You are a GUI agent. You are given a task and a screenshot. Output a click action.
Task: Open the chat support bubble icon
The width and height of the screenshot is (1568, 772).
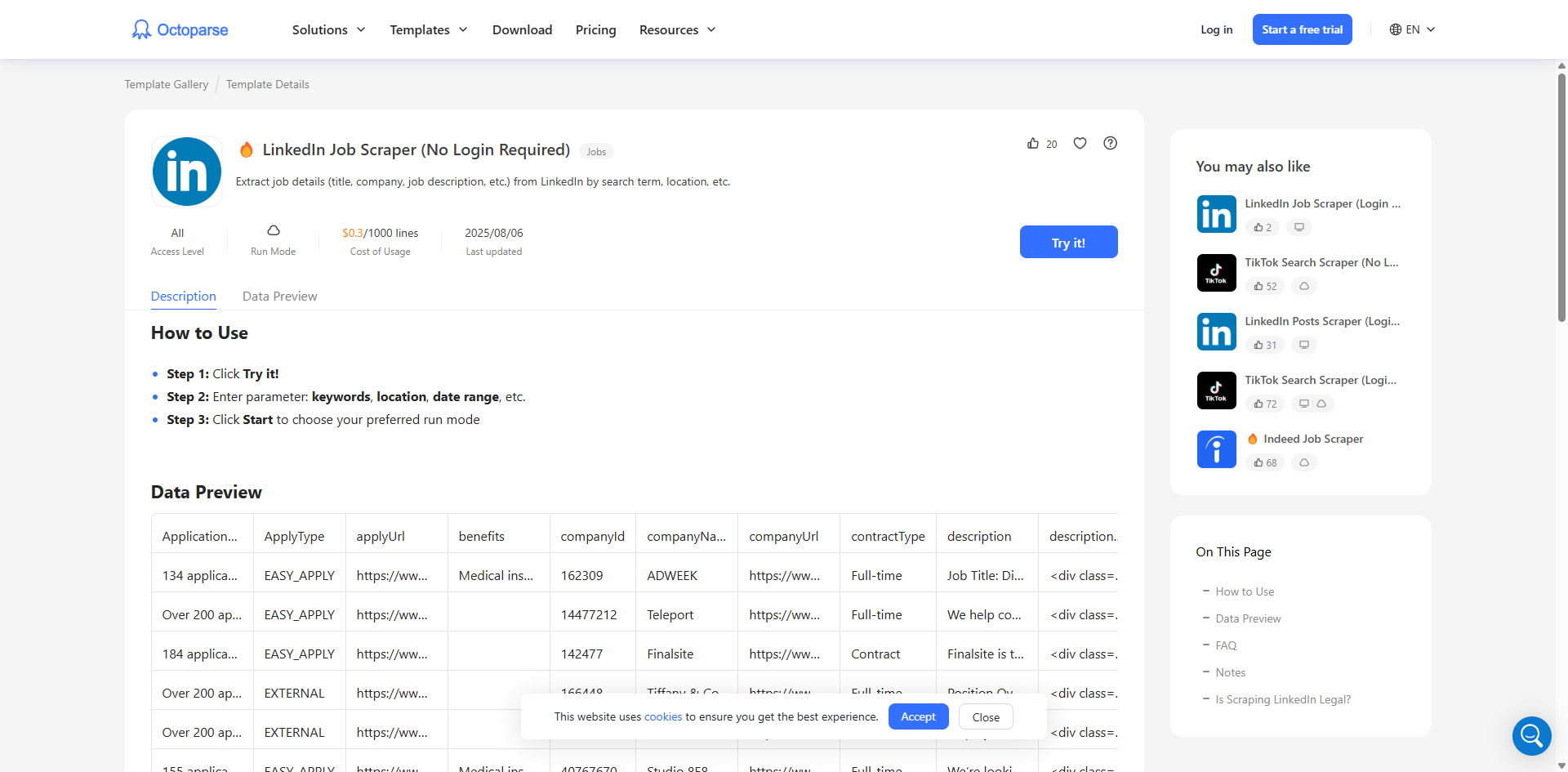pos(1531,736)
